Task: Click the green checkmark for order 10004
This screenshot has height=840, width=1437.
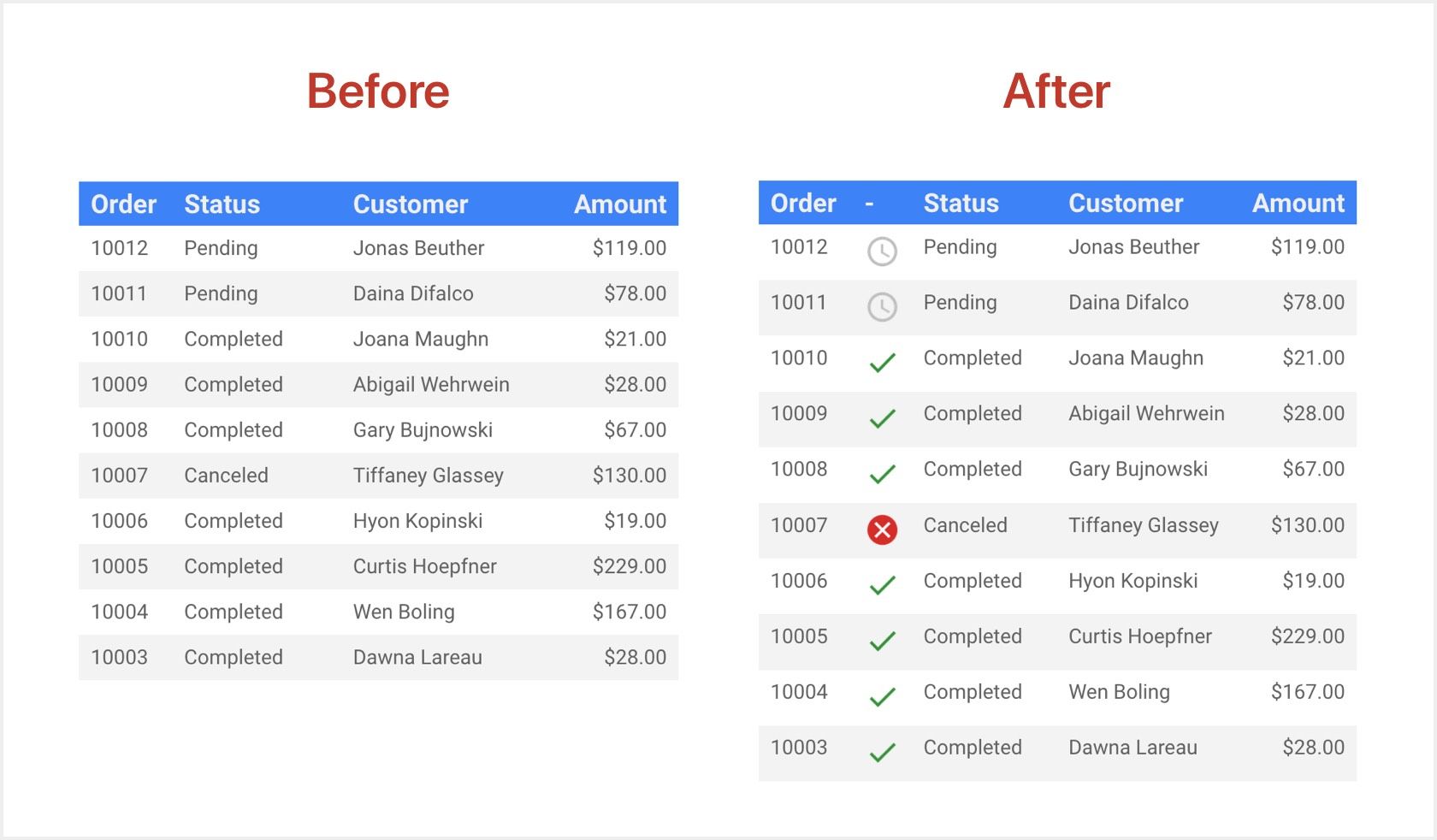Action: click(882, 697)
